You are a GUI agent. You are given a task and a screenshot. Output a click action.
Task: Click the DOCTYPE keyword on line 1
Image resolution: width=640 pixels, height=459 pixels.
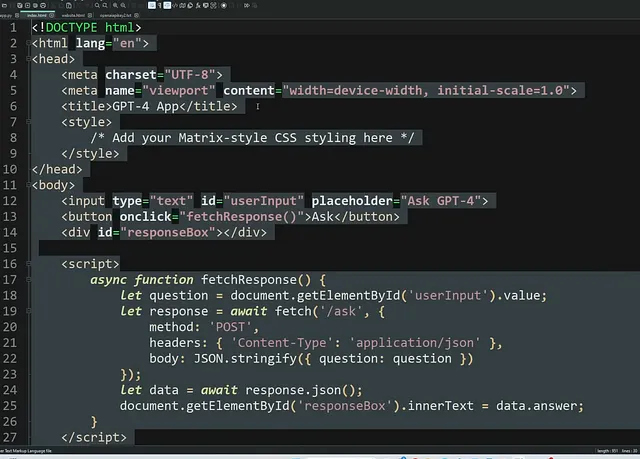click(x=71, y=27)
